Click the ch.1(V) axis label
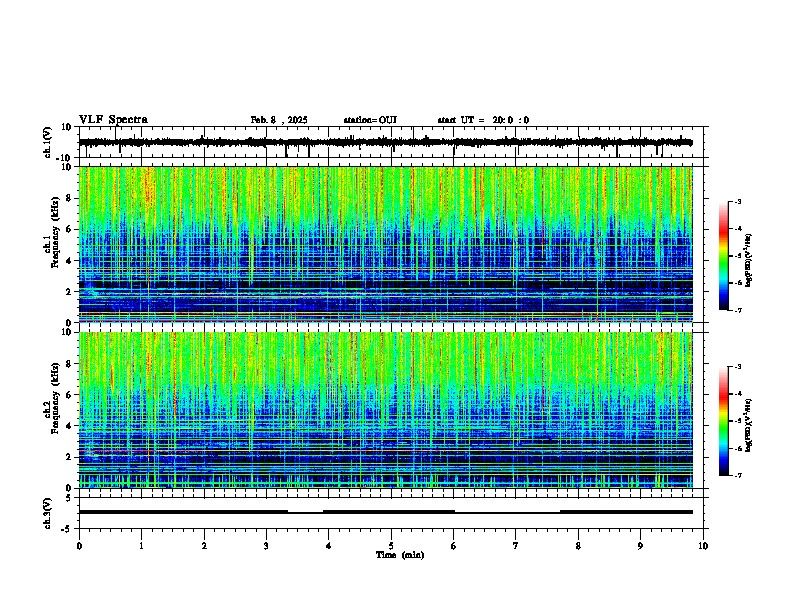 pyautogui.click(x=47, y=142)
